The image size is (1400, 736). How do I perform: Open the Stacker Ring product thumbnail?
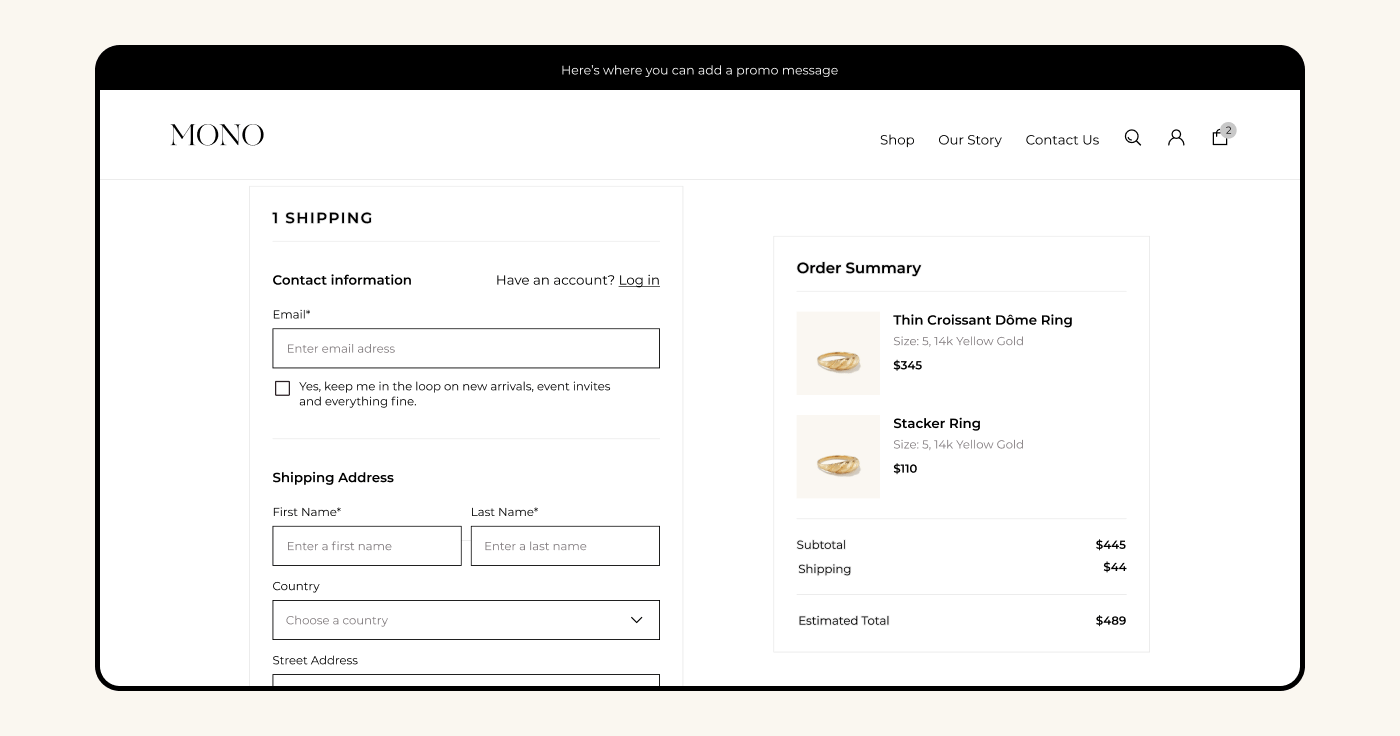pos(837,457)
